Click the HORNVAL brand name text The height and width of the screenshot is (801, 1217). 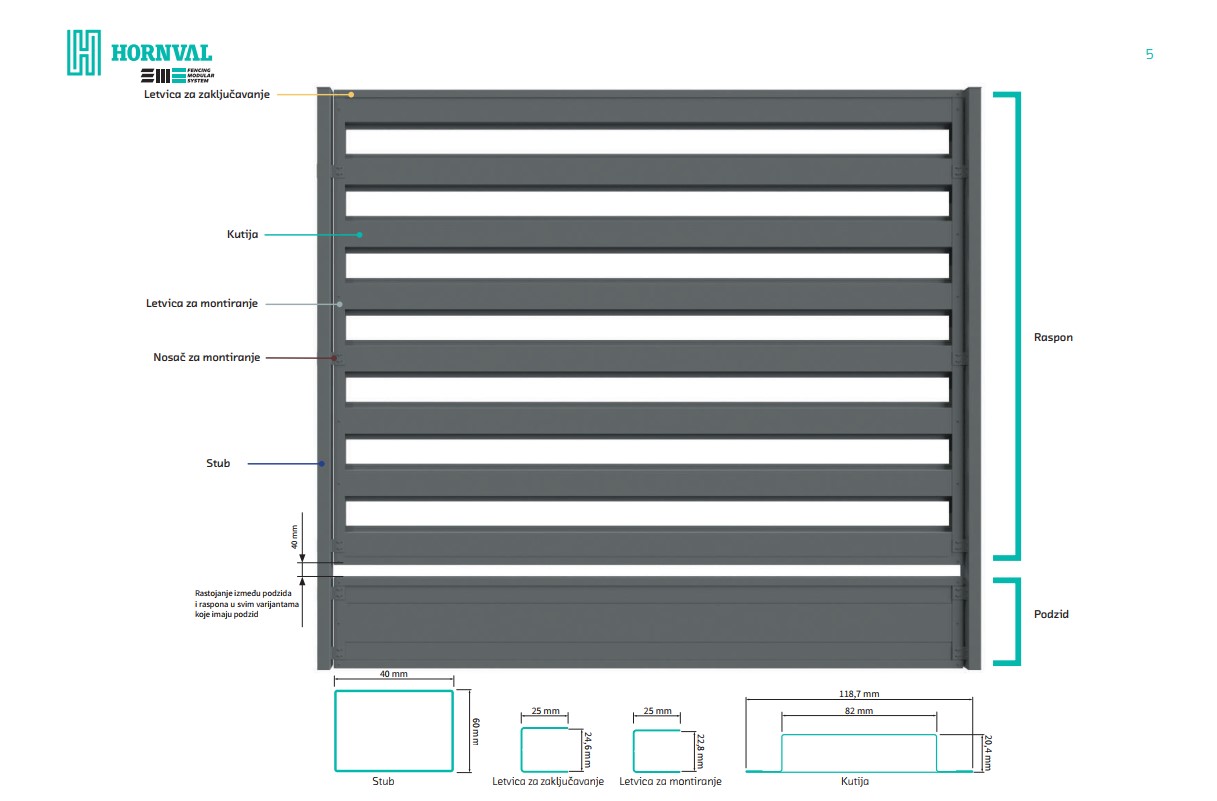point(161,54)
